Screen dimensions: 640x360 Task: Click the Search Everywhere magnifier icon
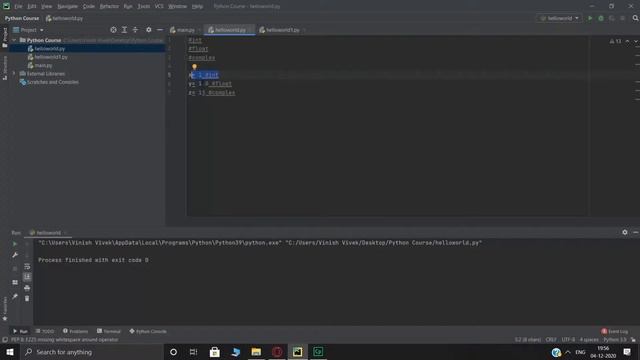click(635, 18)
